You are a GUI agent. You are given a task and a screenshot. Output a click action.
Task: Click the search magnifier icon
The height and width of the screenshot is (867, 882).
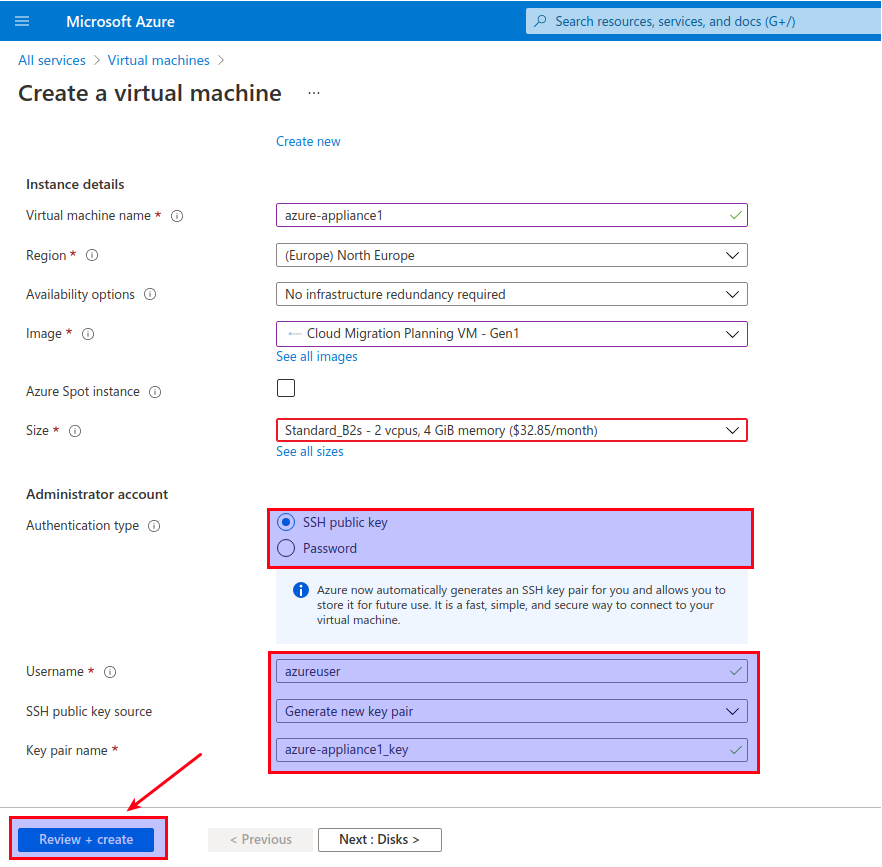540,21
